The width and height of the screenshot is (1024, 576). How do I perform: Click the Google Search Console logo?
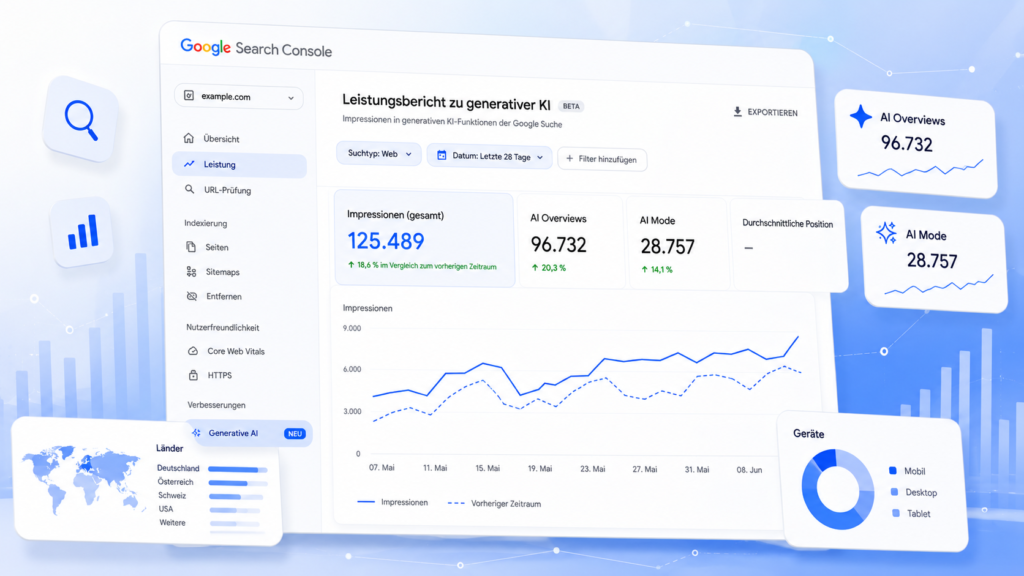click(256, 48)
